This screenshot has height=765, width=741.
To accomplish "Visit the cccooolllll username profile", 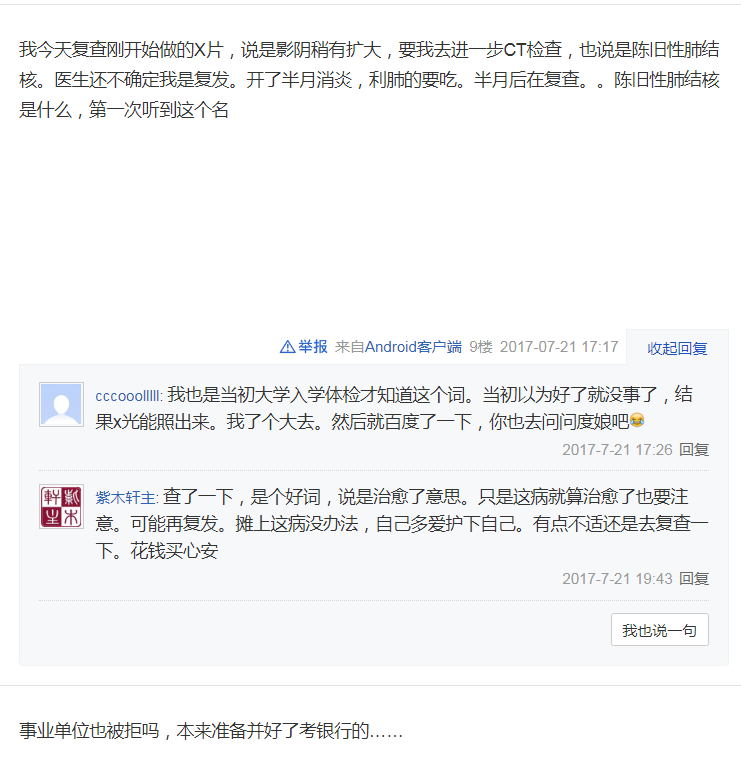I will (x=128, y=396).
